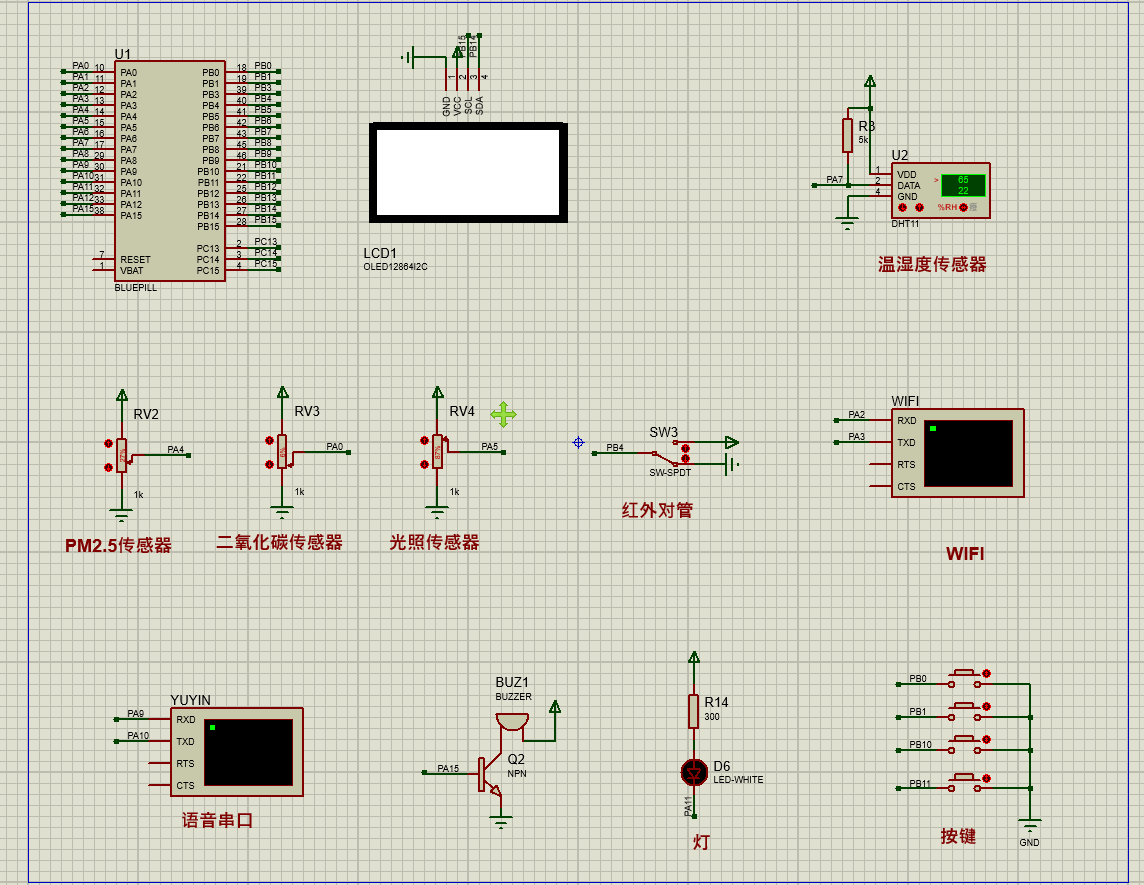Viewport: 1144px width, 885px height.
Task: Click the power arrow terminal right of SW3
Action: pos(732,442)
